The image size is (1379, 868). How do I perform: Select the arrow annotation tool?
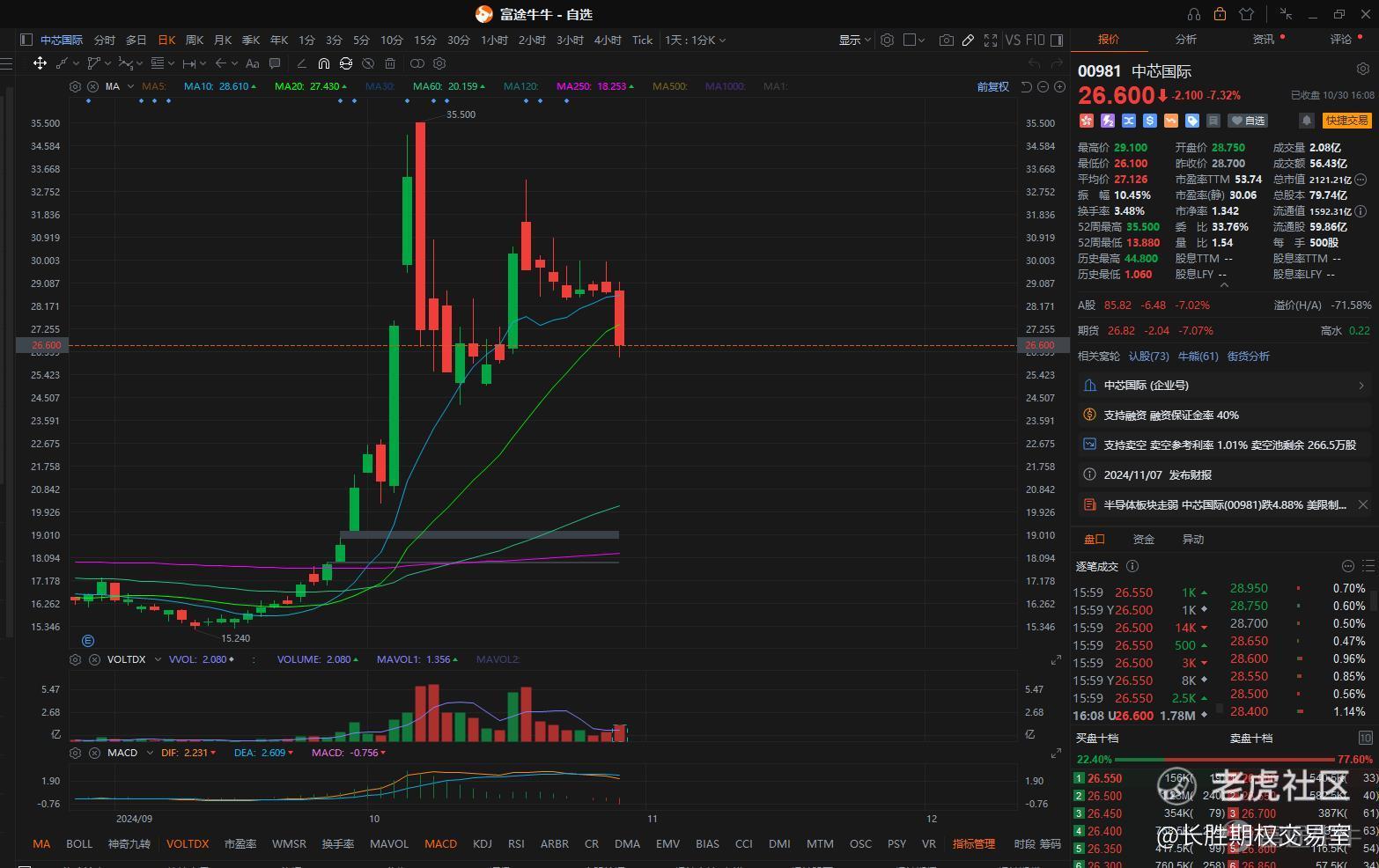(220, 63)
